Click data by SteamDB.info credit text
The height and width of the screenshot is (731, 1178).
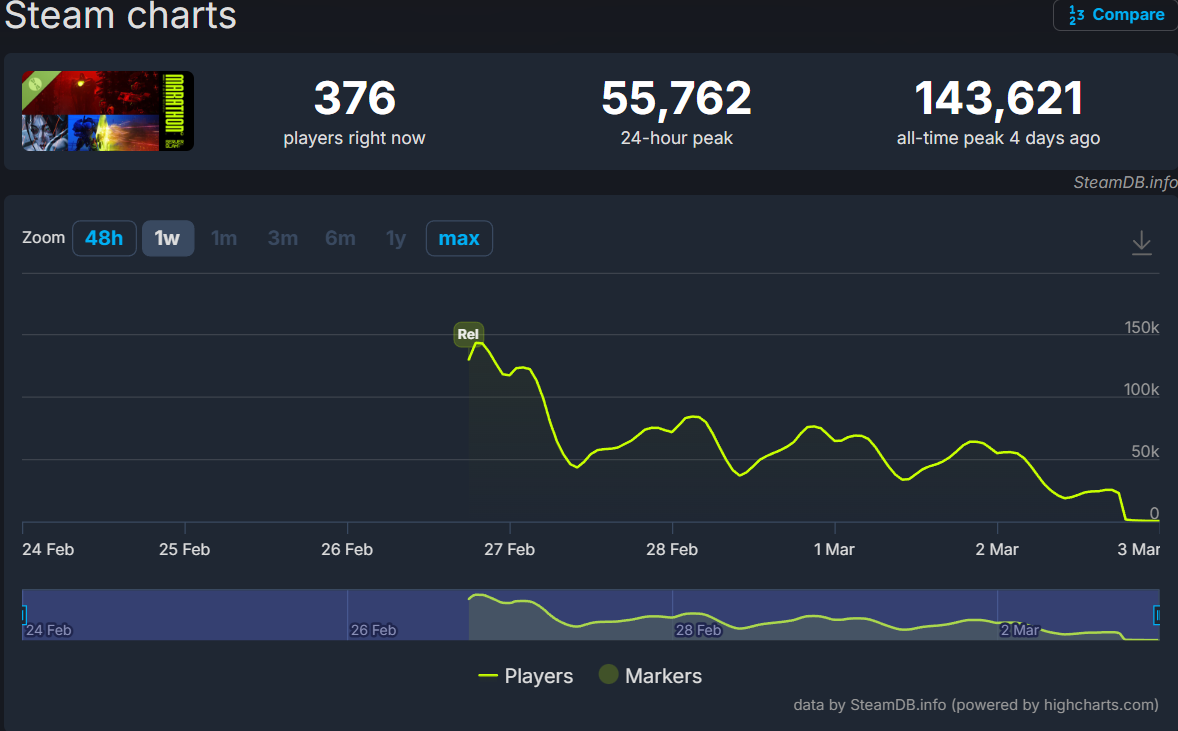976,705
